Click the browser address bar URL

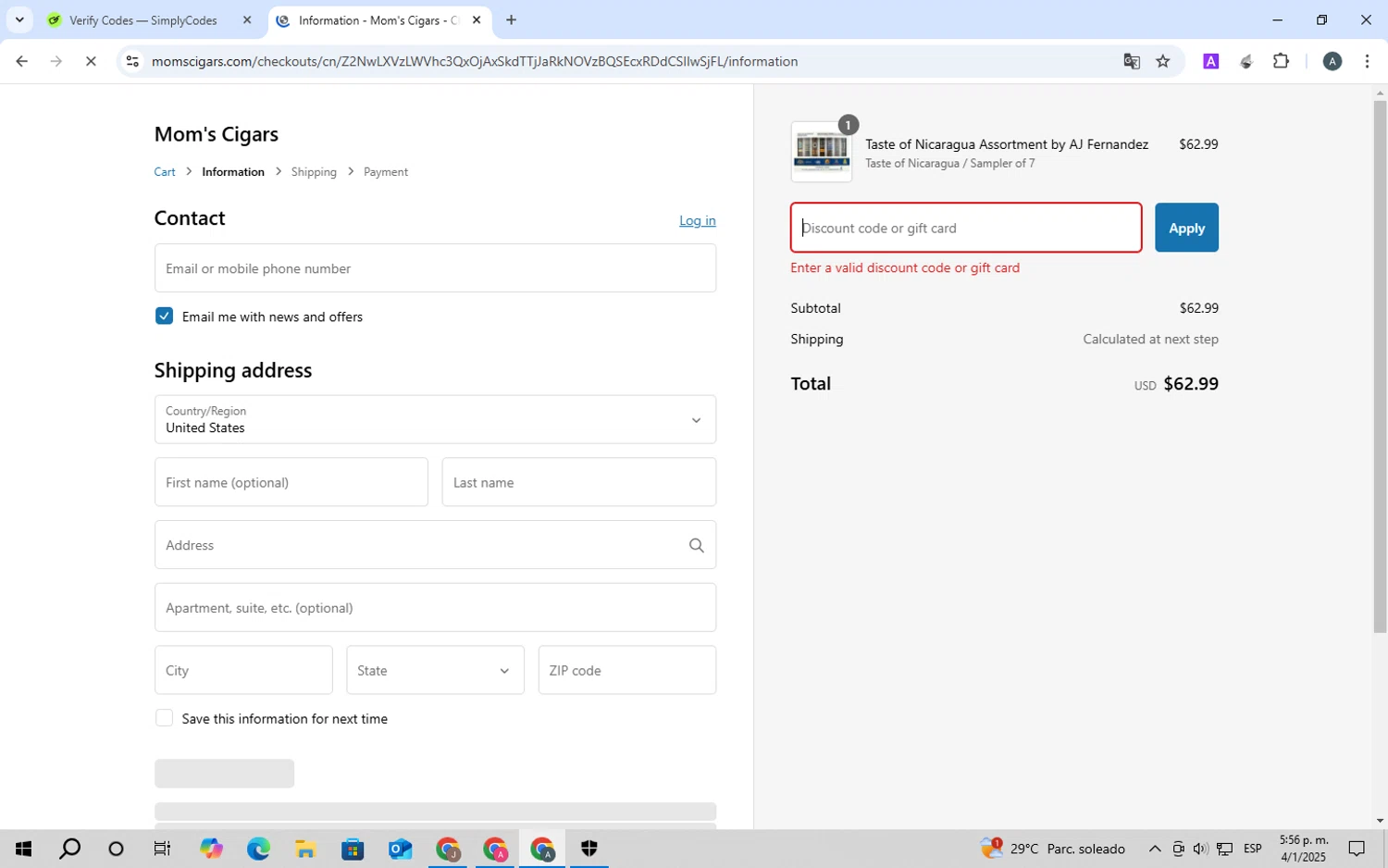(475, 61)
